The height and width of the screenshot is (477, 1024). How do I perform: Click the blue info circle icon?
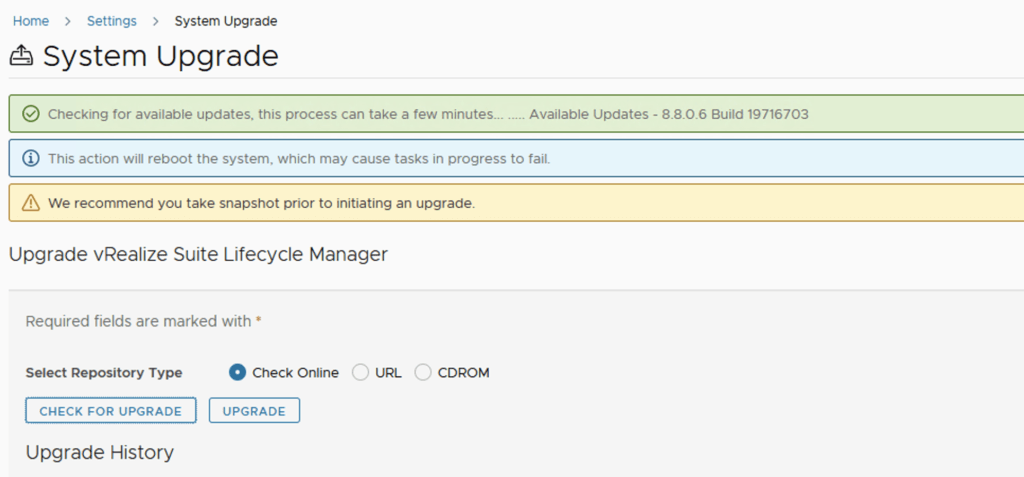click(31, 158)
